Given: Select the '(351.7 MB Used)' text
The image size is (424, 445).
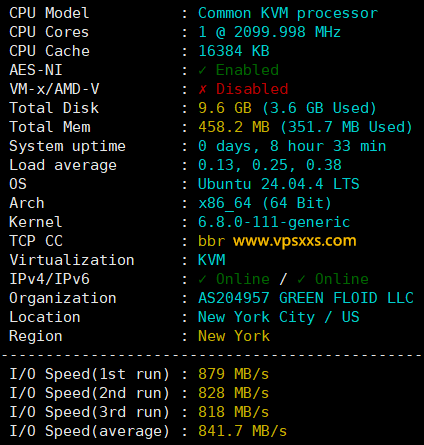Looking at the screenshot, I should pyautogui.click(x=346, y=127).
